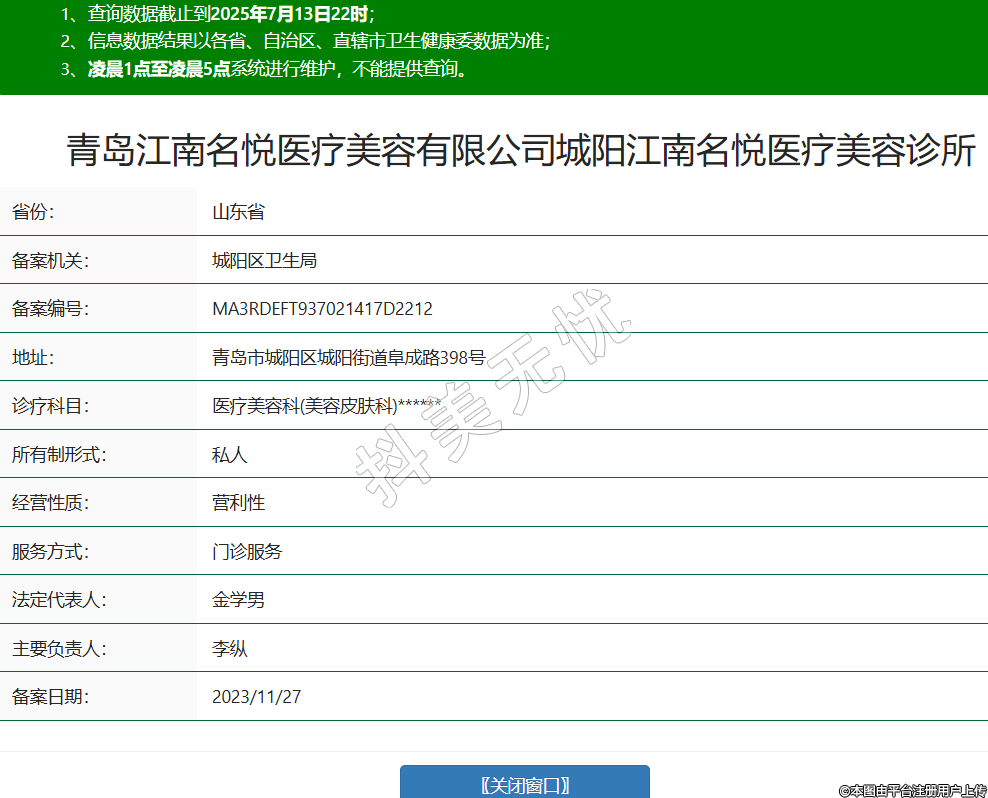This screenshot has height=798, width=988.
Task: Click the 服务方式 value 门诊服务
Action: 247,552
